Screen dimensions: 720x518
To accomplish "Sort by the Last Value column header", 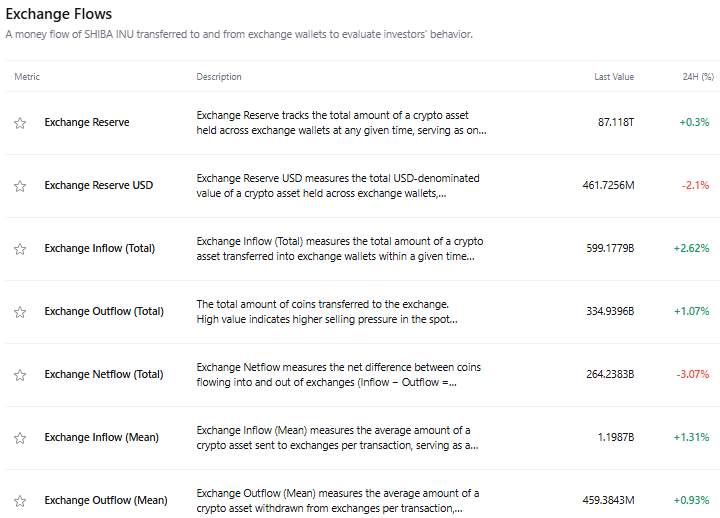I will (614, 77).
